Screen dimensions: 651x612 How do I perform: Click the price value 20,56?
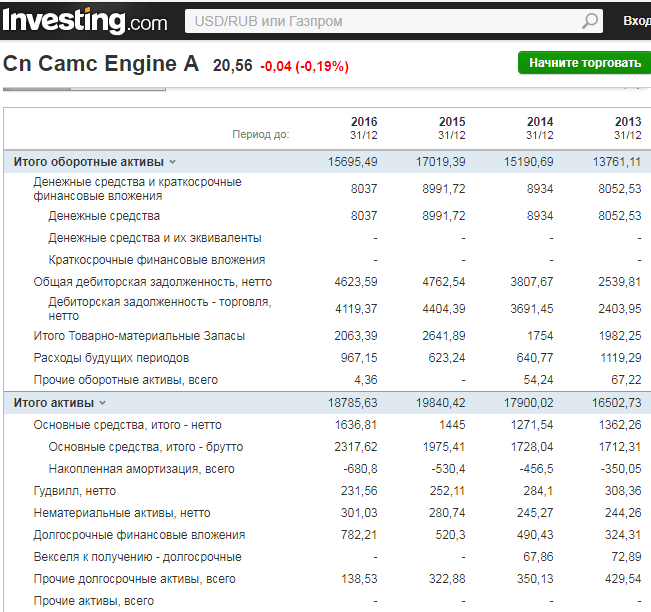pos(232,65)
